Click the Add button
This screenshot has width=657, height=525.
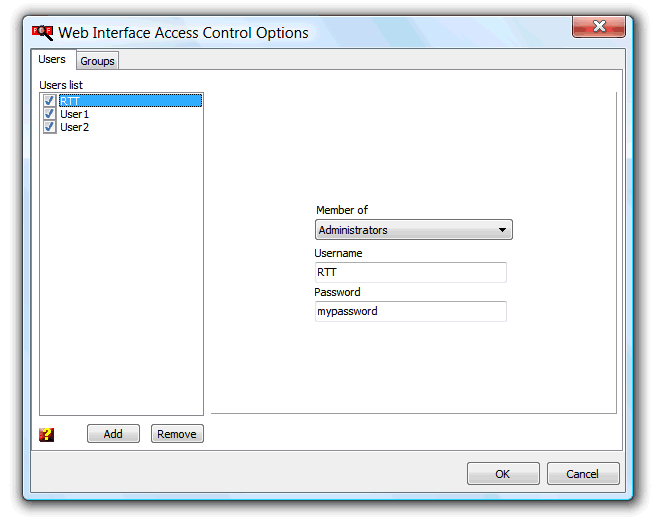[113, 434]
